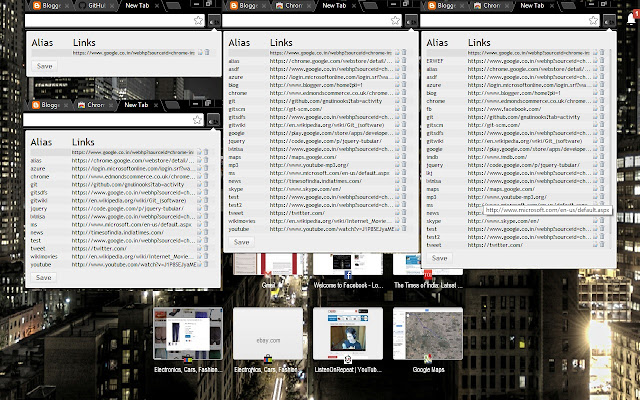Open alias extension icon in the GitHub window
Screen dimensions: 640x400
coord(214,20)
